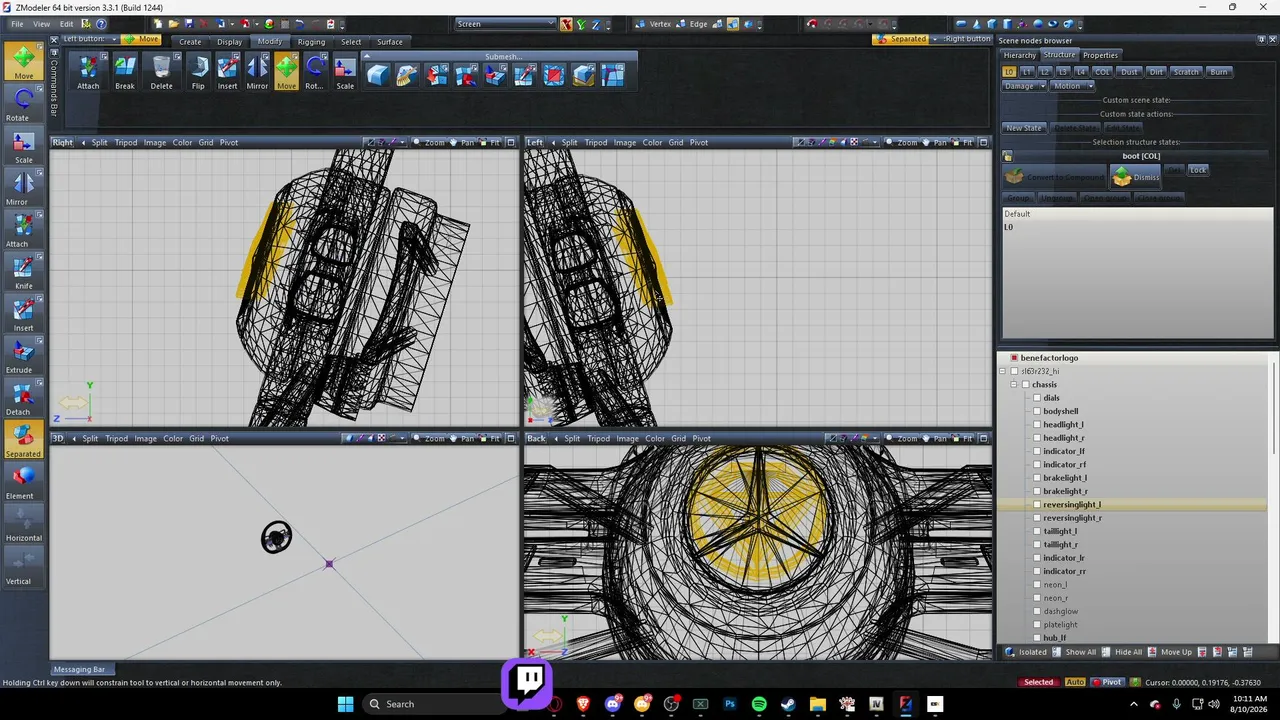Click the Delete trash can tool
The width and height of the screenshot is (1280, 720).
(x=161, y=72)
